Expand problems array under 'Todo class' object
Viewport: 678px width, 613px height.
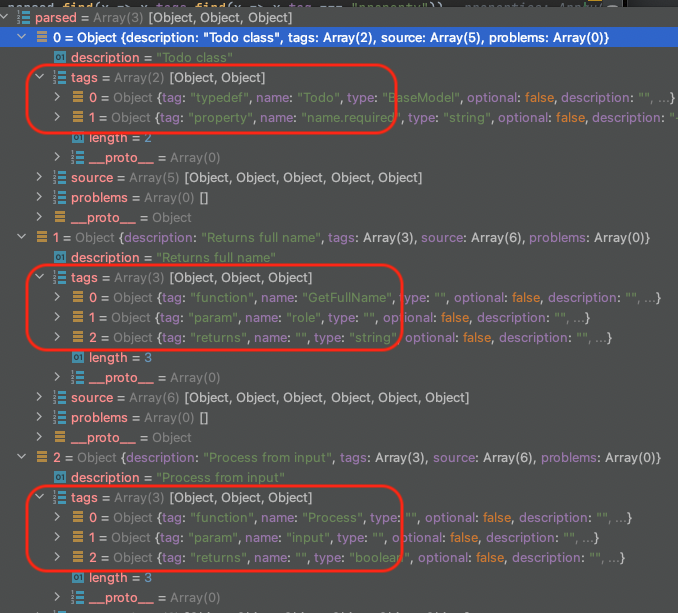pyautogui.click(x=39, y=197)
